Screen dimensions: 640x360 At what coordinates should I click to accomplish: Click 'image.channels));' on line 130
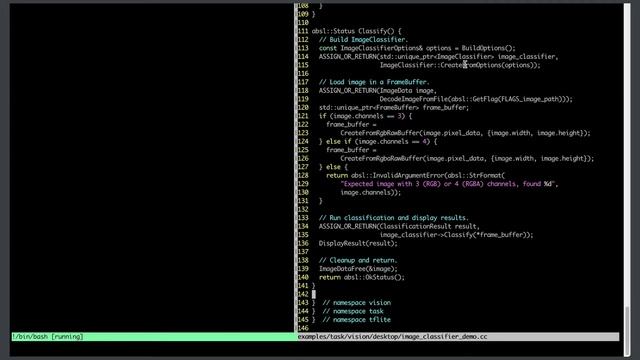click(371, 193)
